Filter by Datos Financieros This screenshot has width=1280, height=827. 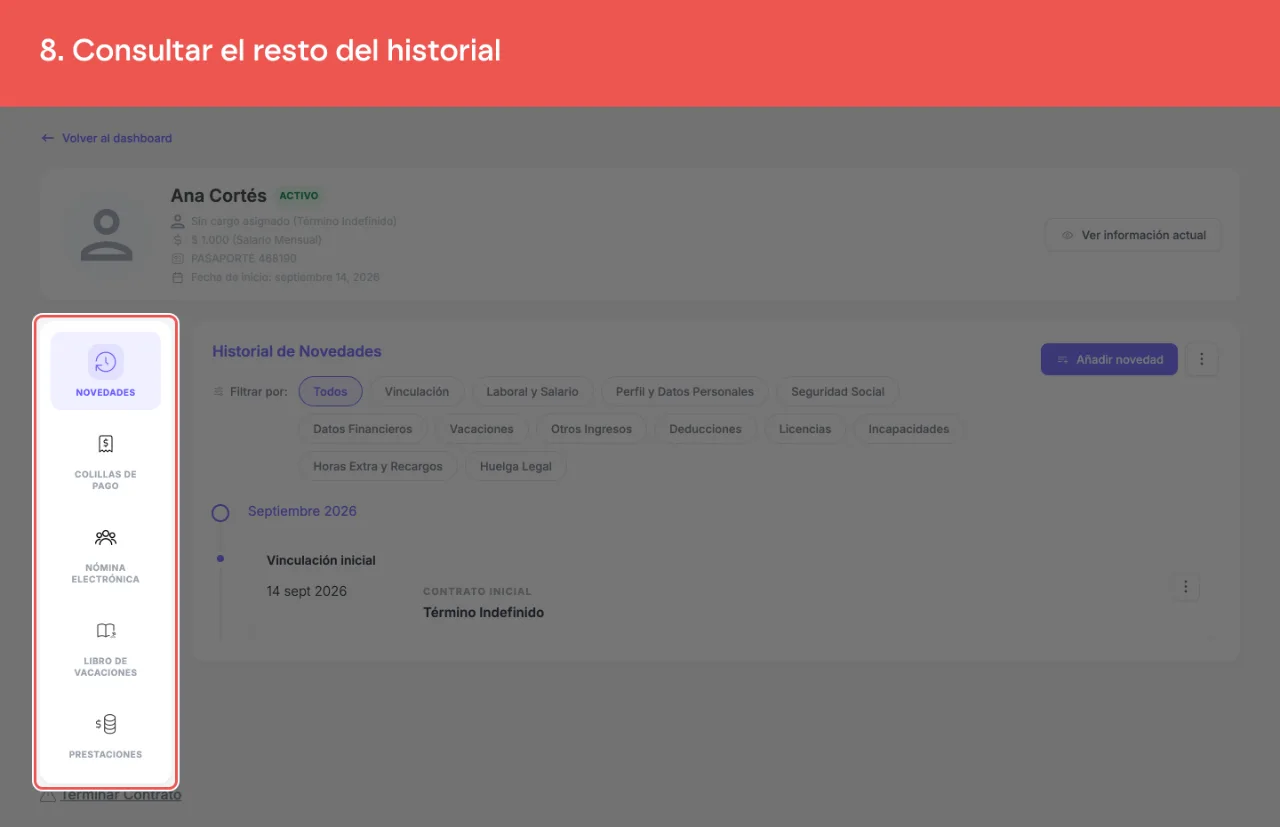pos(362,429)
